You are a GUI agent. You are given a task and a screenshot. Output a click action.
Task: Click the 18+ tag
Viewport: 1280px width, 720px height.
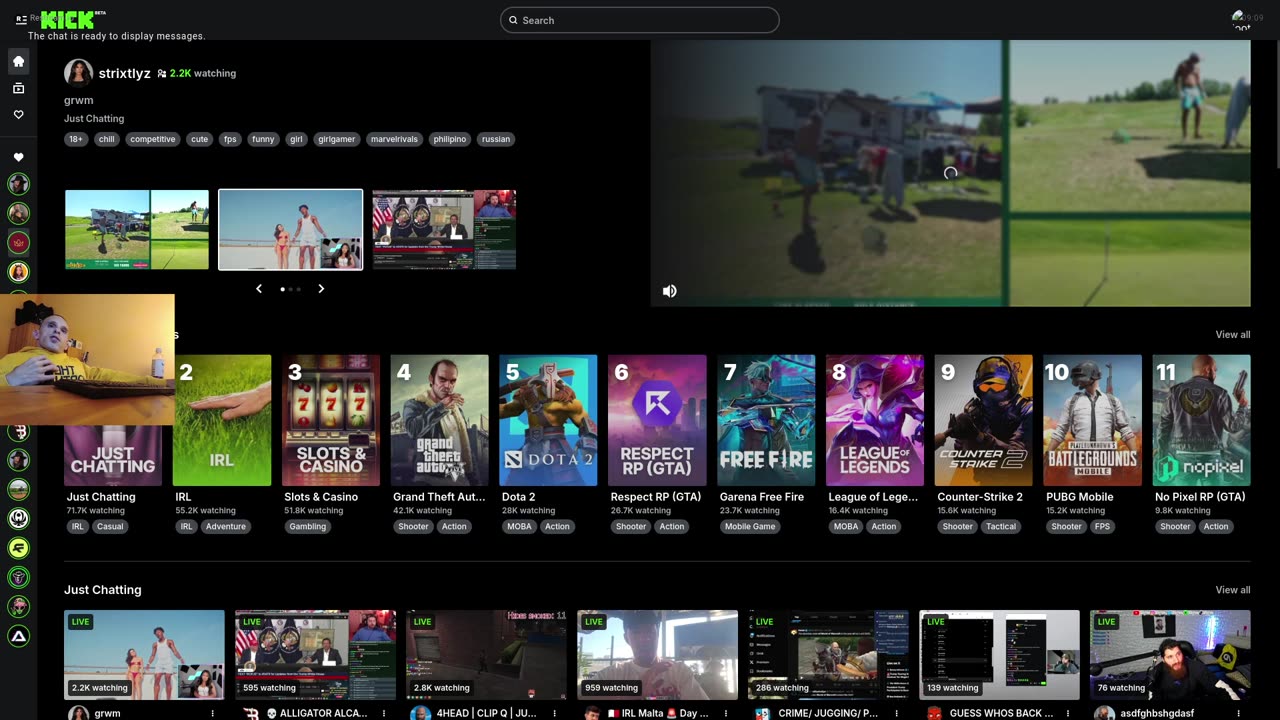pyautogui.click(x=76, y=139)
